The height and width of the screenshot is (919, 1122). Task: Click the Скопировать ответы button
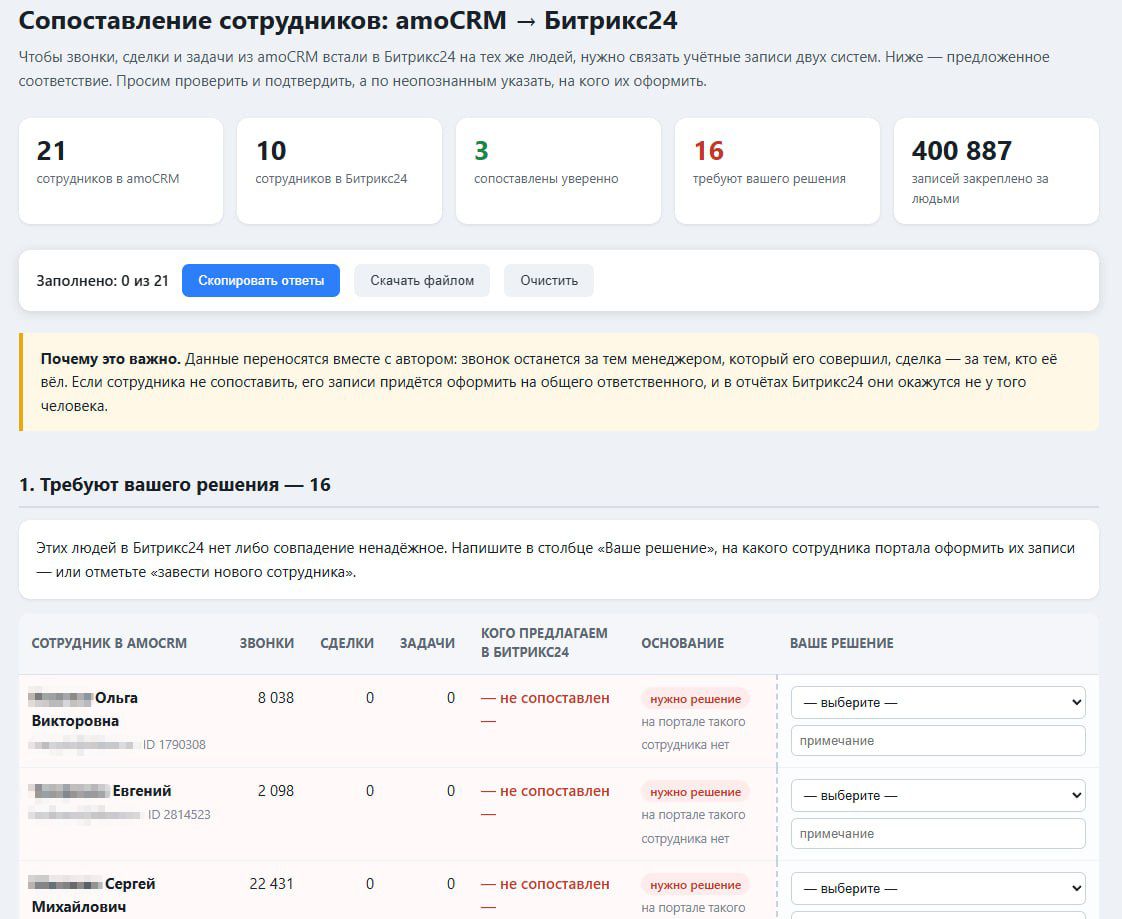(x=260, y=281)
